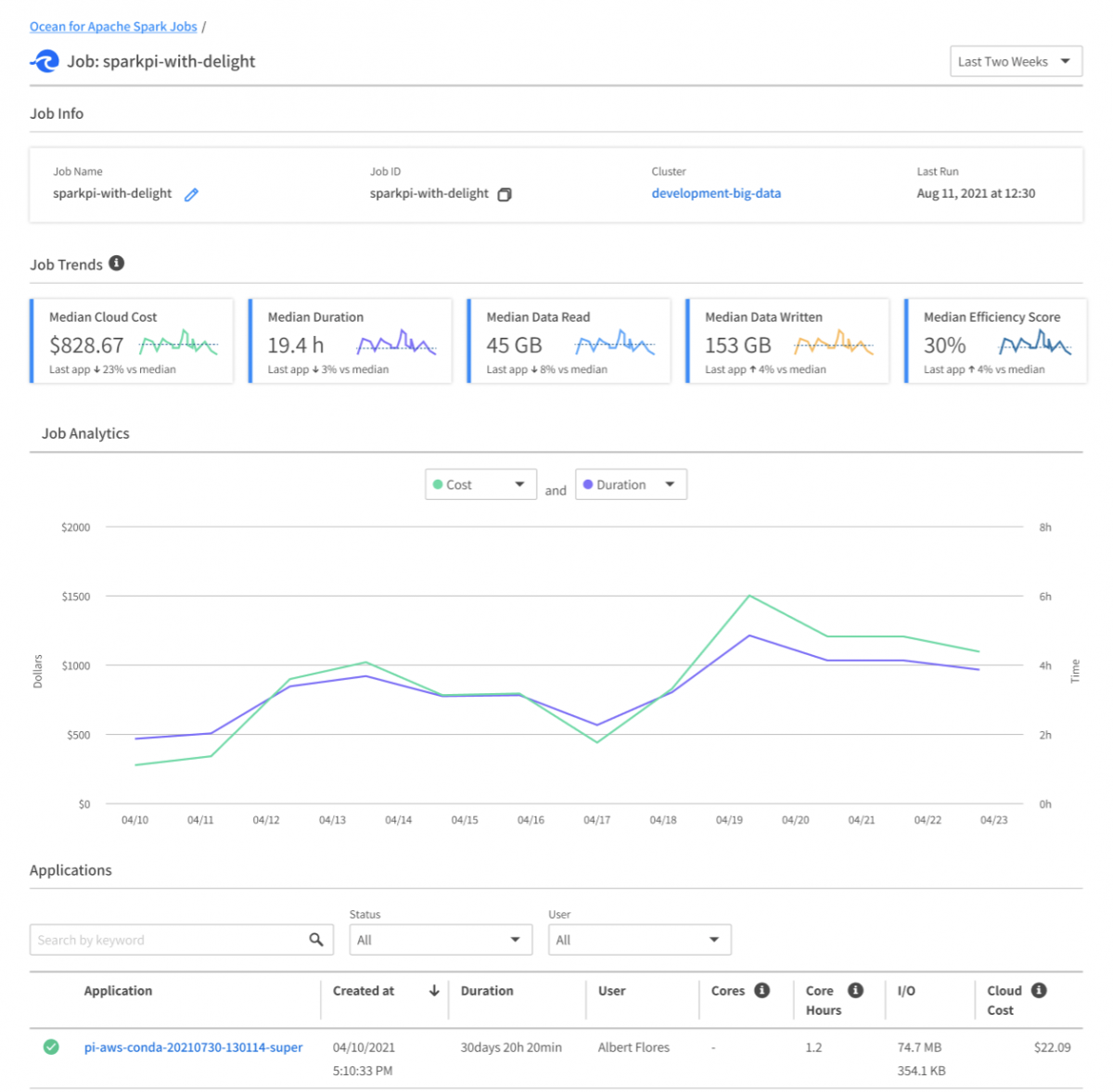This screenshot has width=1113, height=1092.
Task: Click the 1.2 core hours cell
Action: tap(813, 1047)
